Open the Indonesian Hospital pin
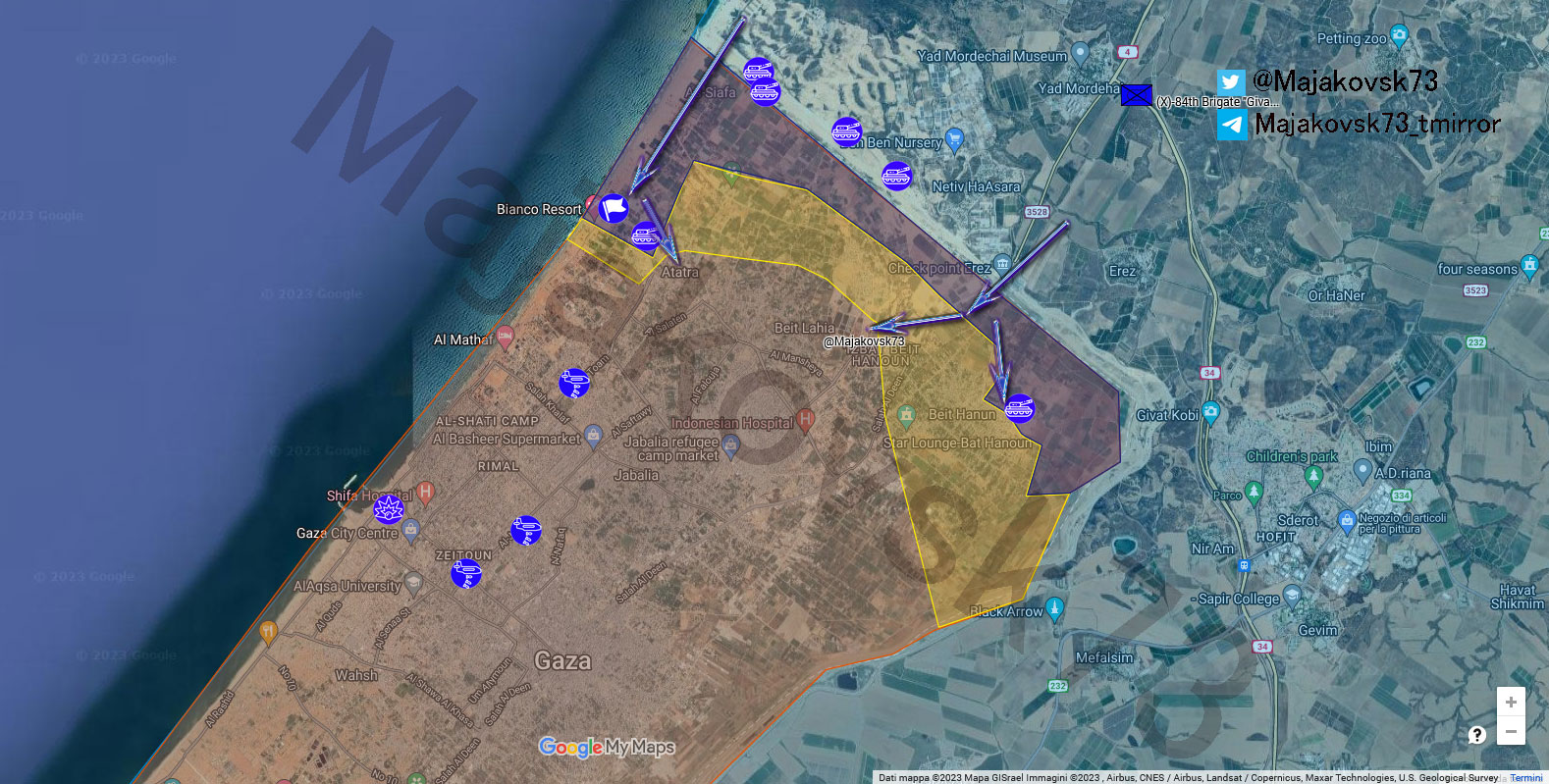Viewport: 1549px width, 784px height. point(806,421)
